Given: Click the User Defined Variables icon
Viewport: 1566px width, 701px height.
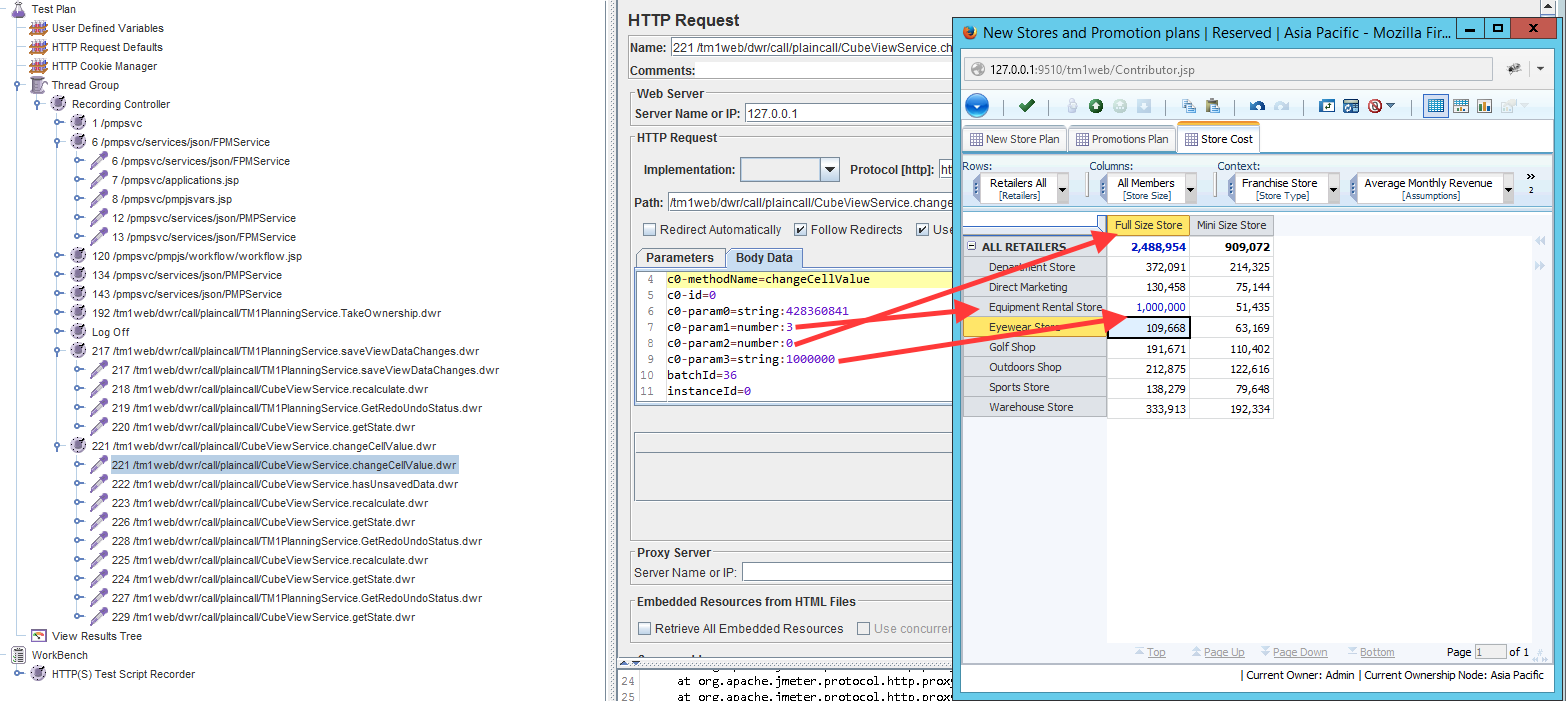Looking at the screenshot, I should pyautogui.click(x=38, y=28).
